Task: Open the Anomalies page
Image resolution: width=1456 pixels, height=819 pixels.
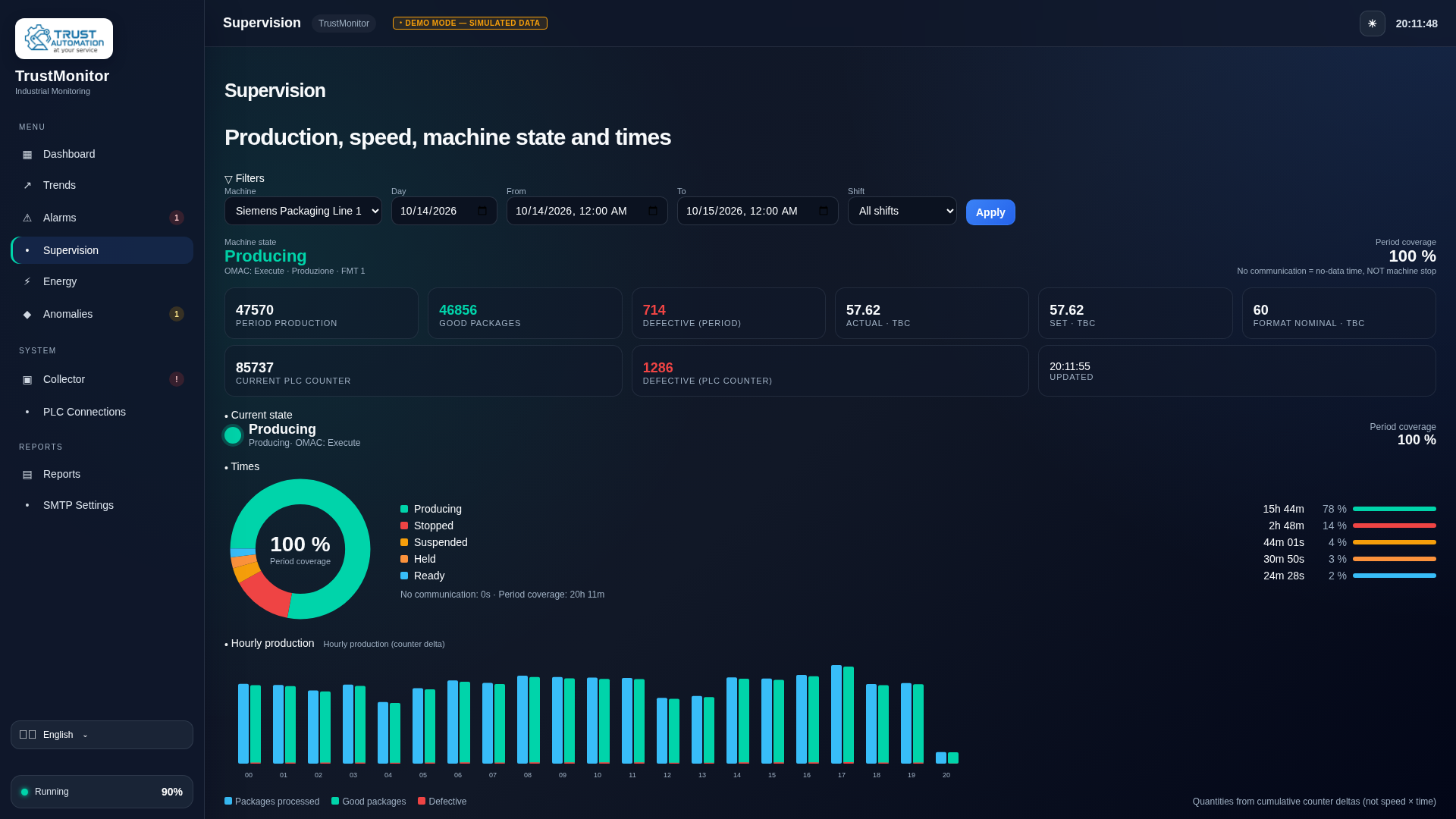Action: pos(102,315)
